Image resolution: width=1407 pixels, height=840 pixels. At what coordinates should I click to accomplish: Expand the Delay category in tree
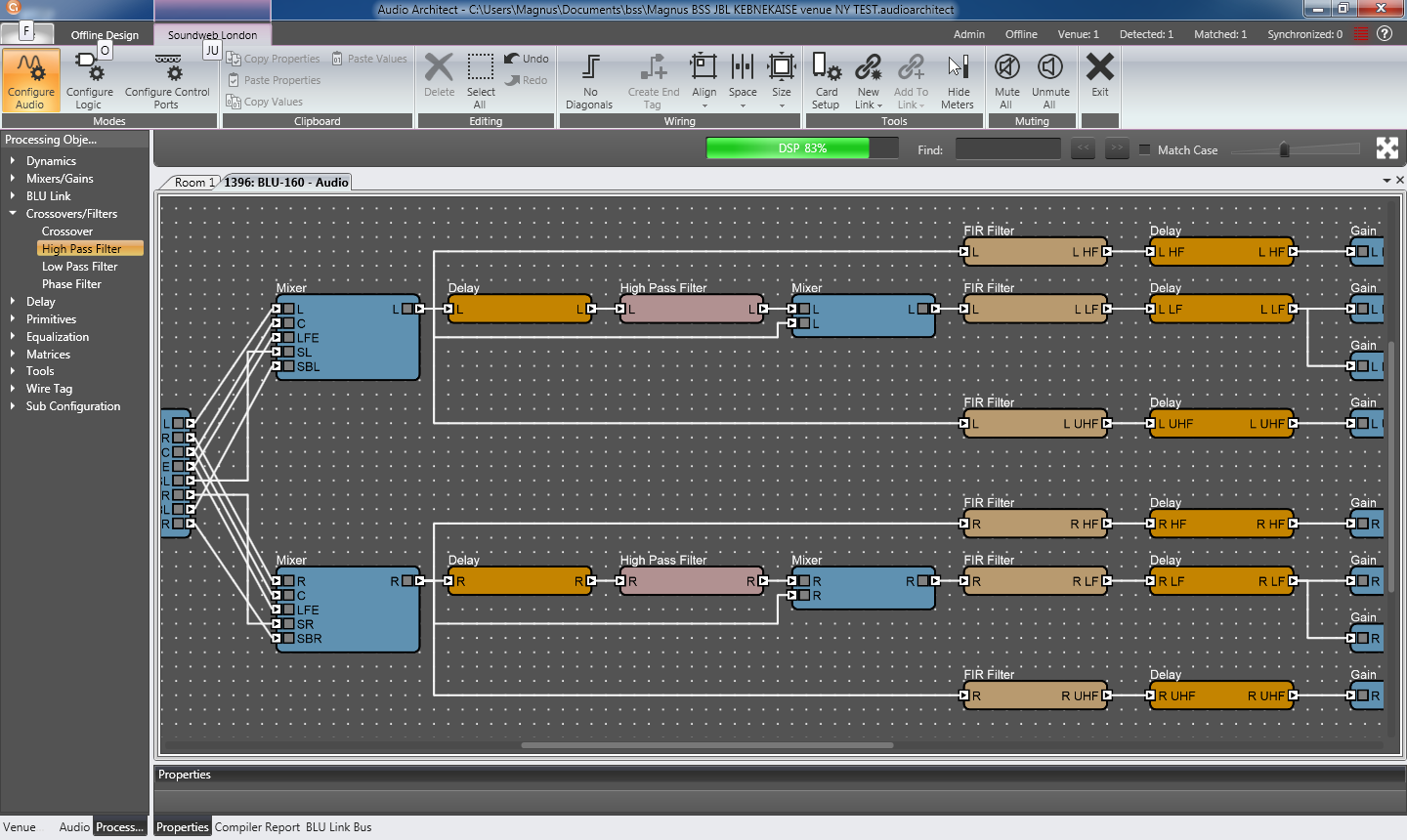(x=13, y=301)
